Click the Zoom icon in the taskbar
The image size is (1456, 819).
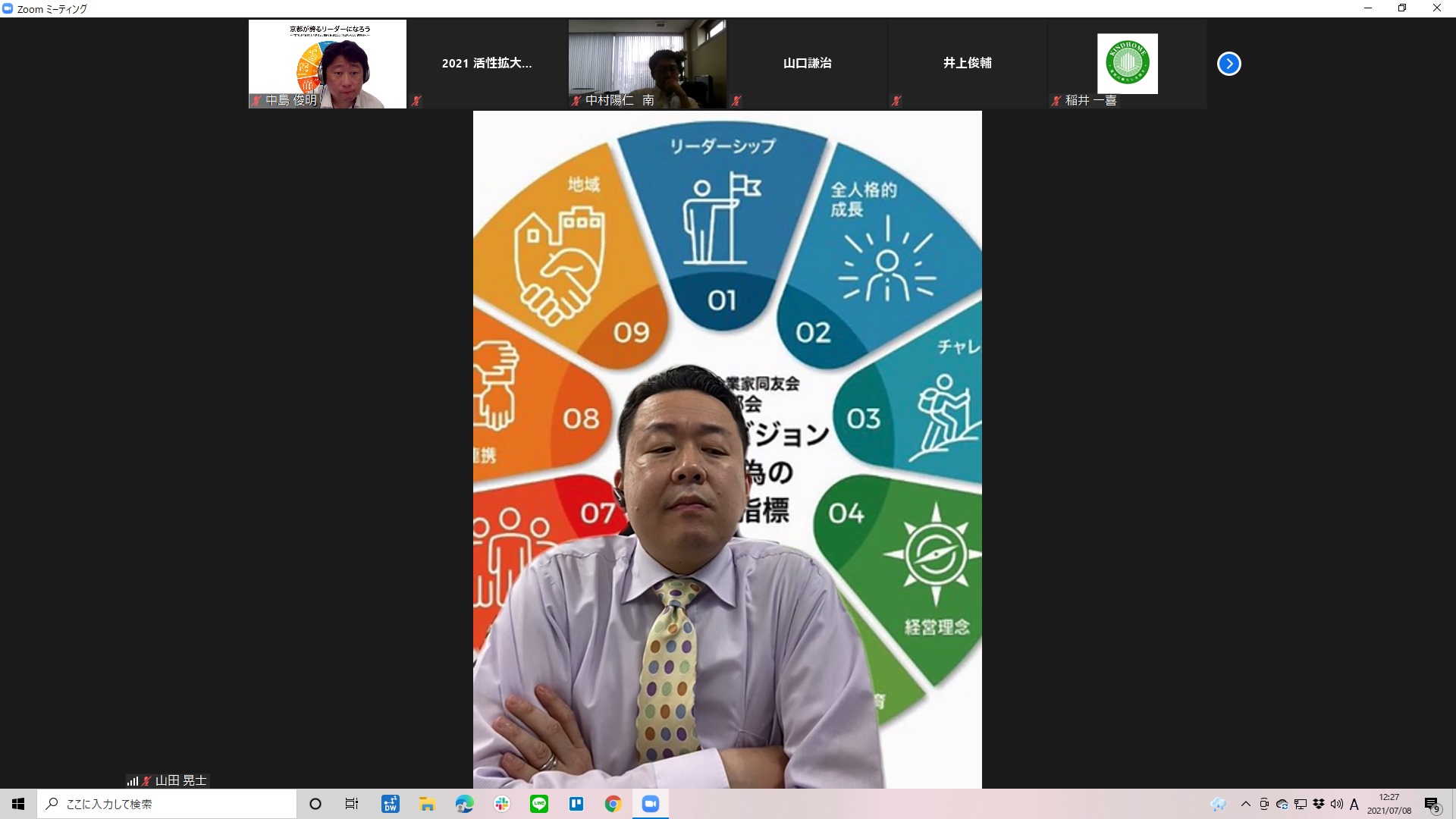(650, 804)
